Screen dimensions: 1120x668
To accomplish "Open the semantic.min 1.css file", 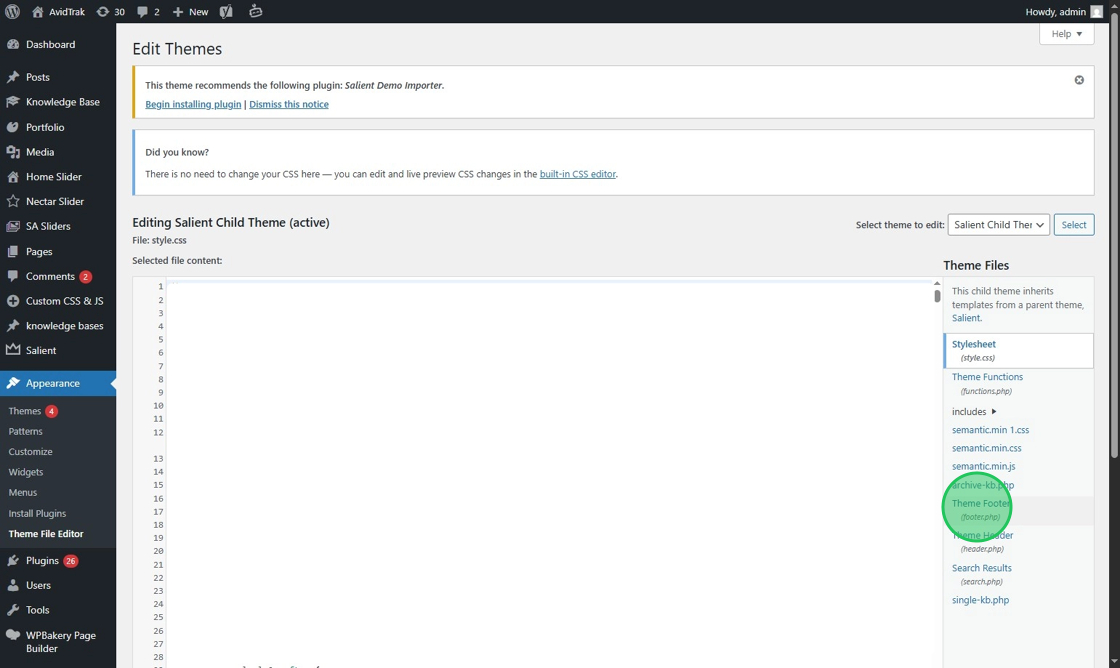I will pos(990,429).
